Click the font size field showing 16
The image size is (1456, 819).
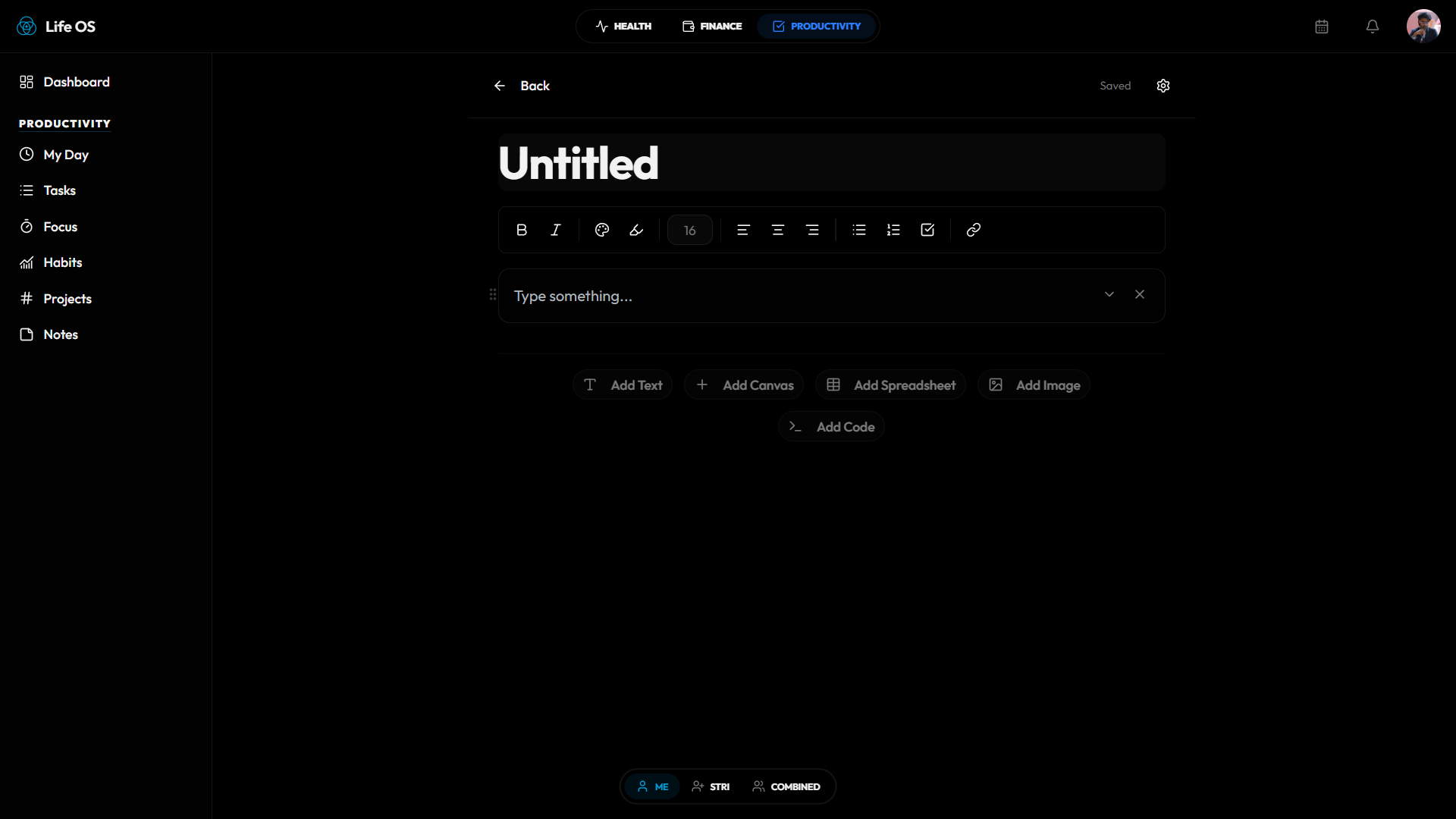tap(690, 230)
